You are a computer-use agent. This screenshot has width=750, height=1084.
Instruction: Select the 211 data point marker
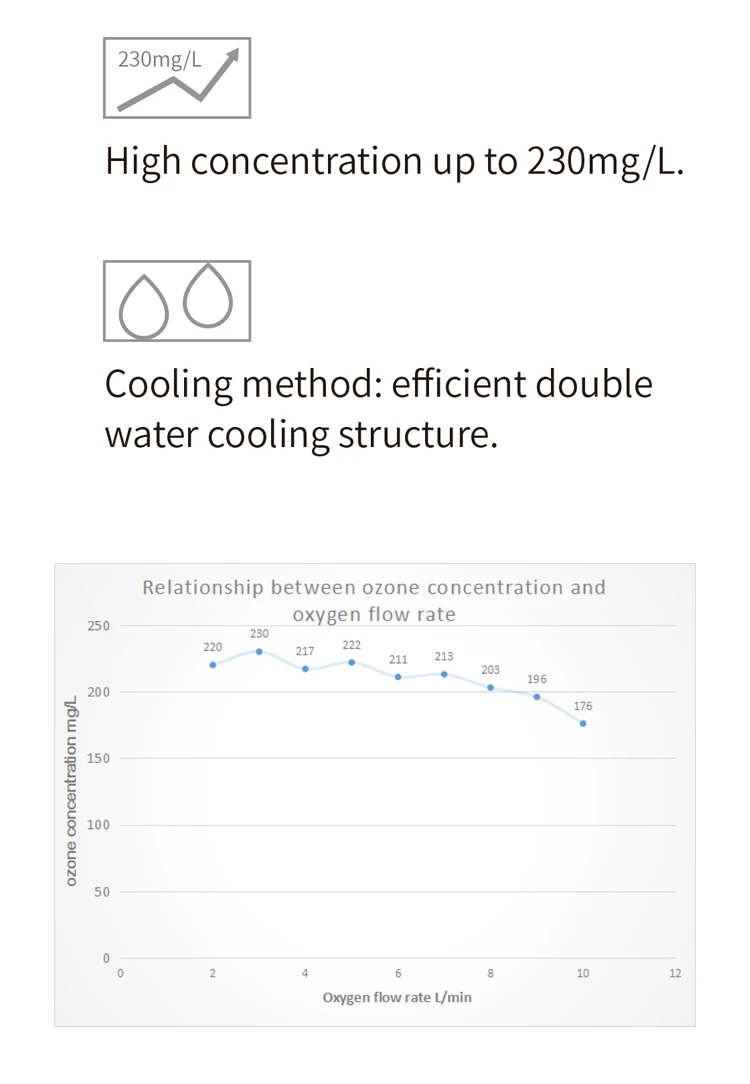click(398, 677)
